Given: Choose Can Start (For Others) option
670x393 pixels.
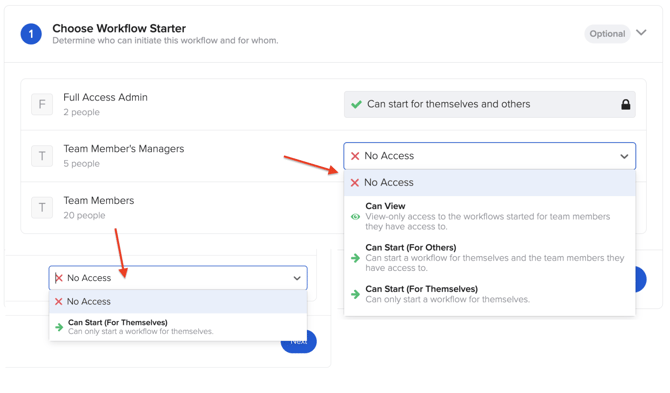Looking at the screenshot, I should click(490, 258).
